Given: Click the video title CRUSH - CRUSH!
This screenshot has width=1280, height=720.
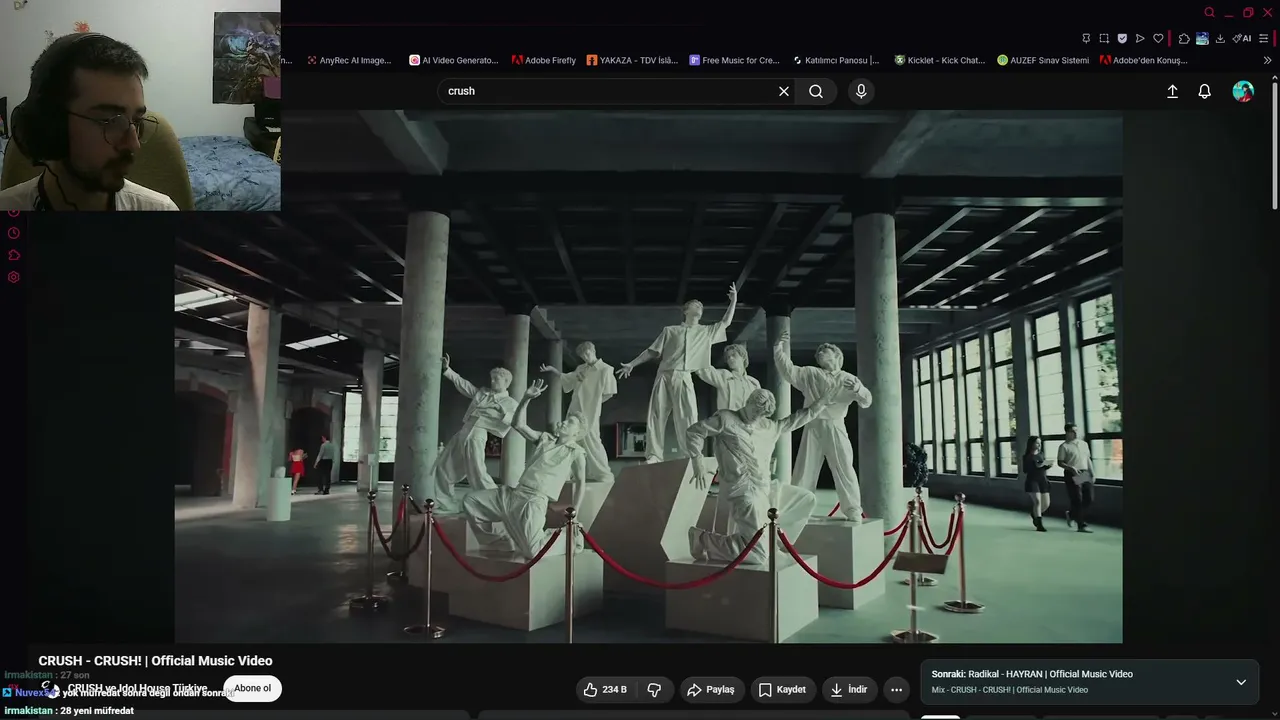Looking at the screenshot, I should click(x=155, y=661).
